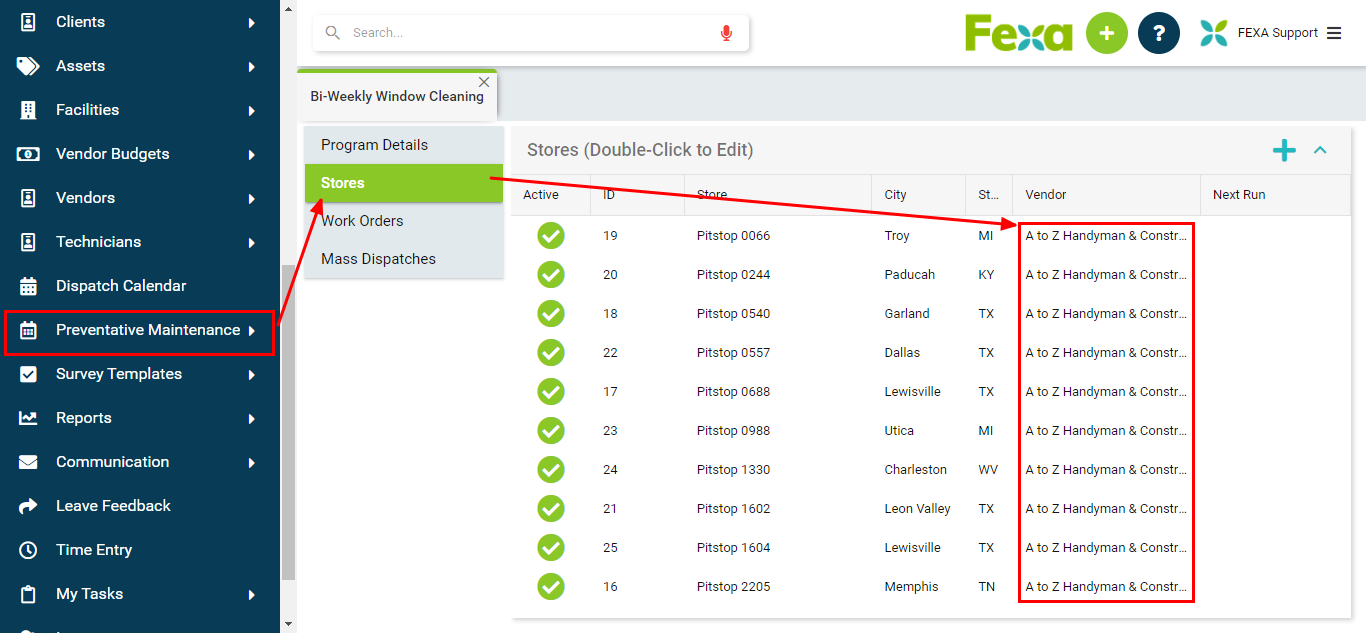
Task: Click the sidebar vertical scrollbar thumb
Action: [289, 422]
